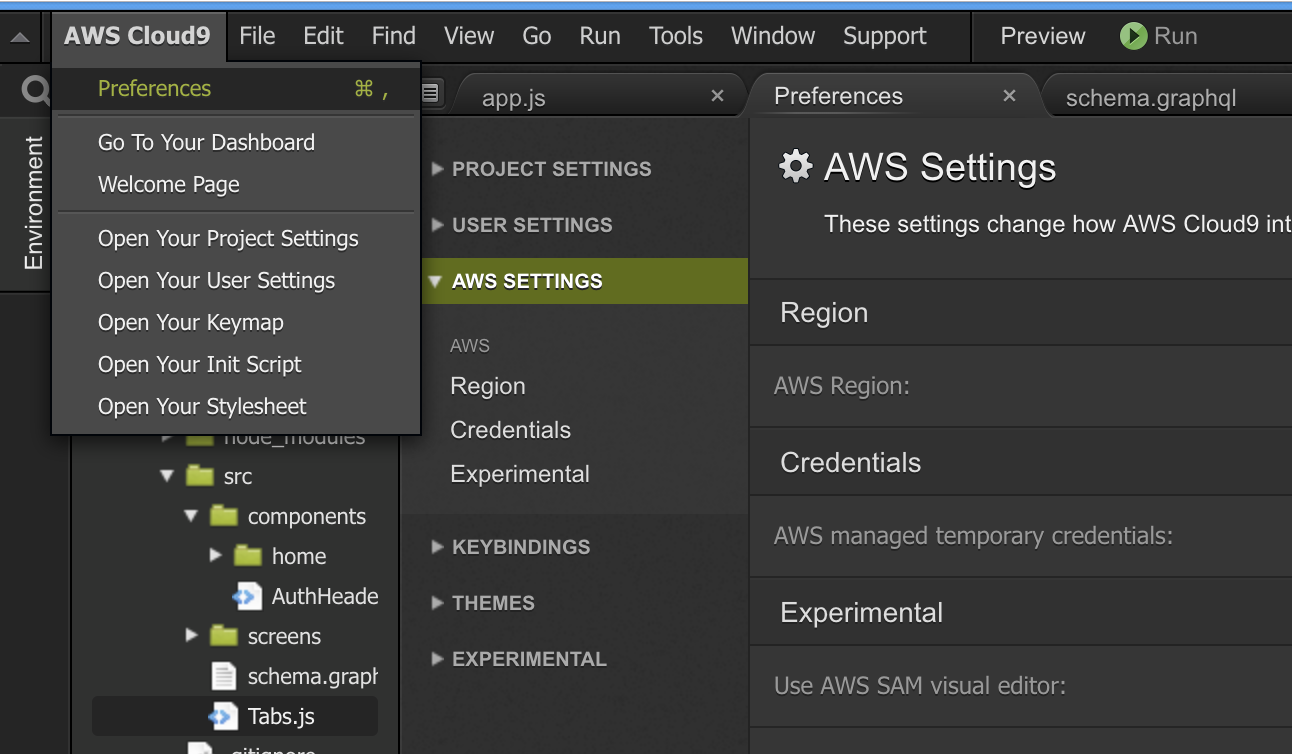Viewport: 1292px width, 754px height.
Task: Click the Preview button
Action: pyautogui.click(x=1042, y=37)
